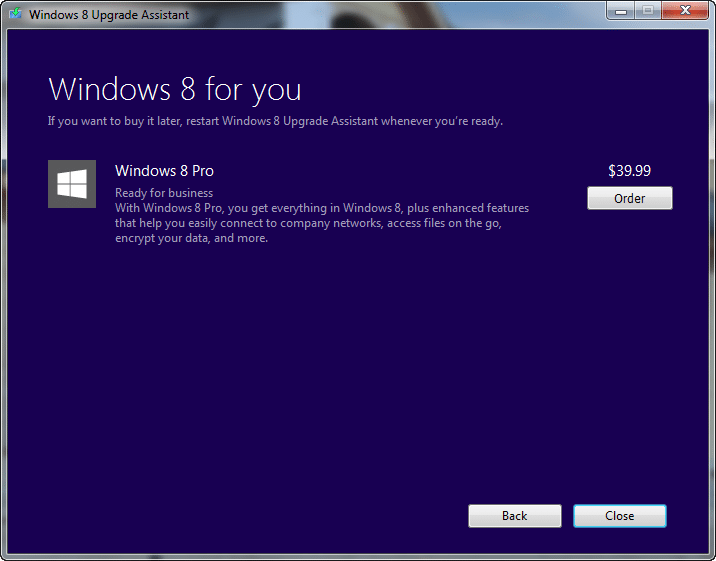This screenshot has width=716, height=561.
Task: Click the 'Ready for business' subtitle
Action: pos(164,193)
